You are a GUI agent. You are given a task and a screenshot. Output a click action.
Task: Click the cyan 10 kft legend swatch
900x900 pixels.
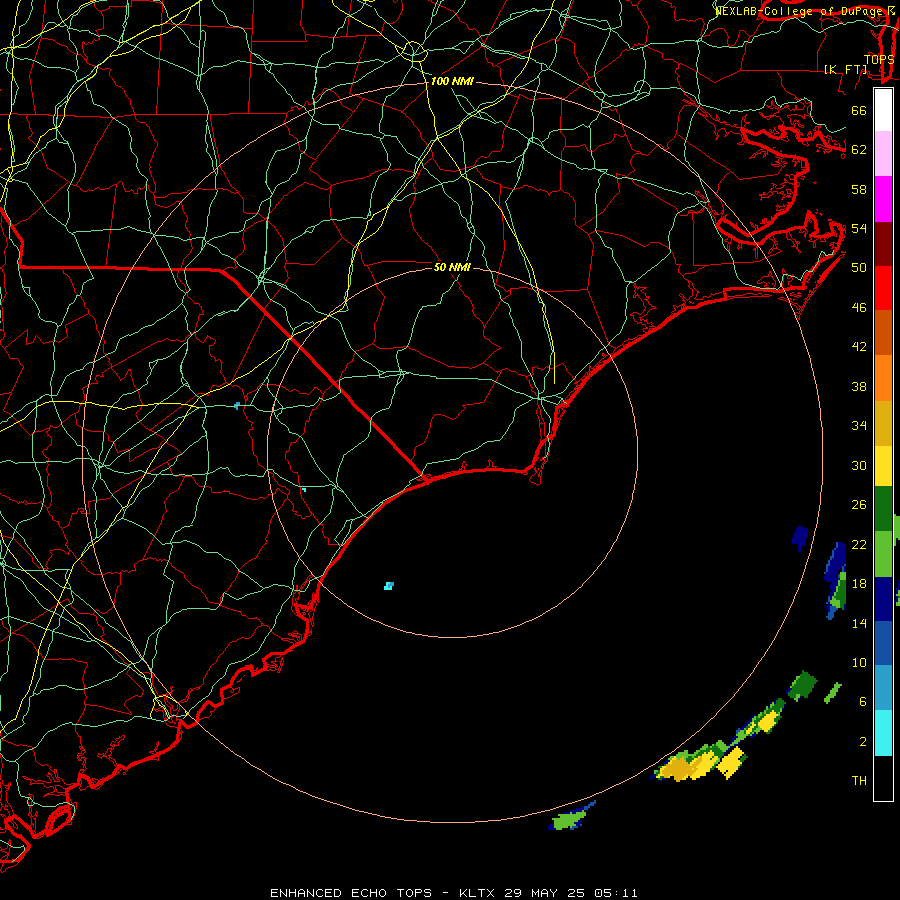[x=883, y=733]
